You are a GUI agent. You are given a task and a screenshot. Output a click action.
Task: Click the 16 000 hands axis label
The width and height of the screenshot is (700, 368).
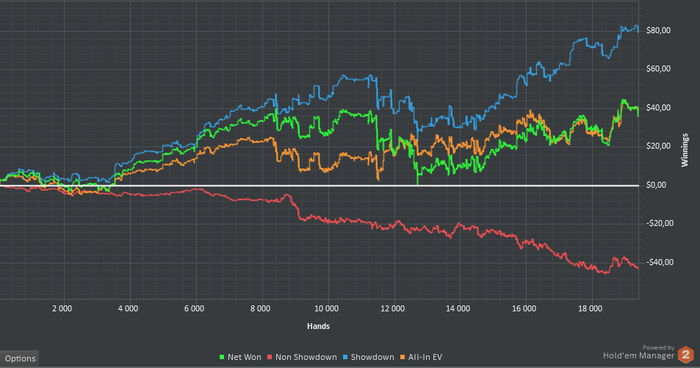(x=524, y=309)
